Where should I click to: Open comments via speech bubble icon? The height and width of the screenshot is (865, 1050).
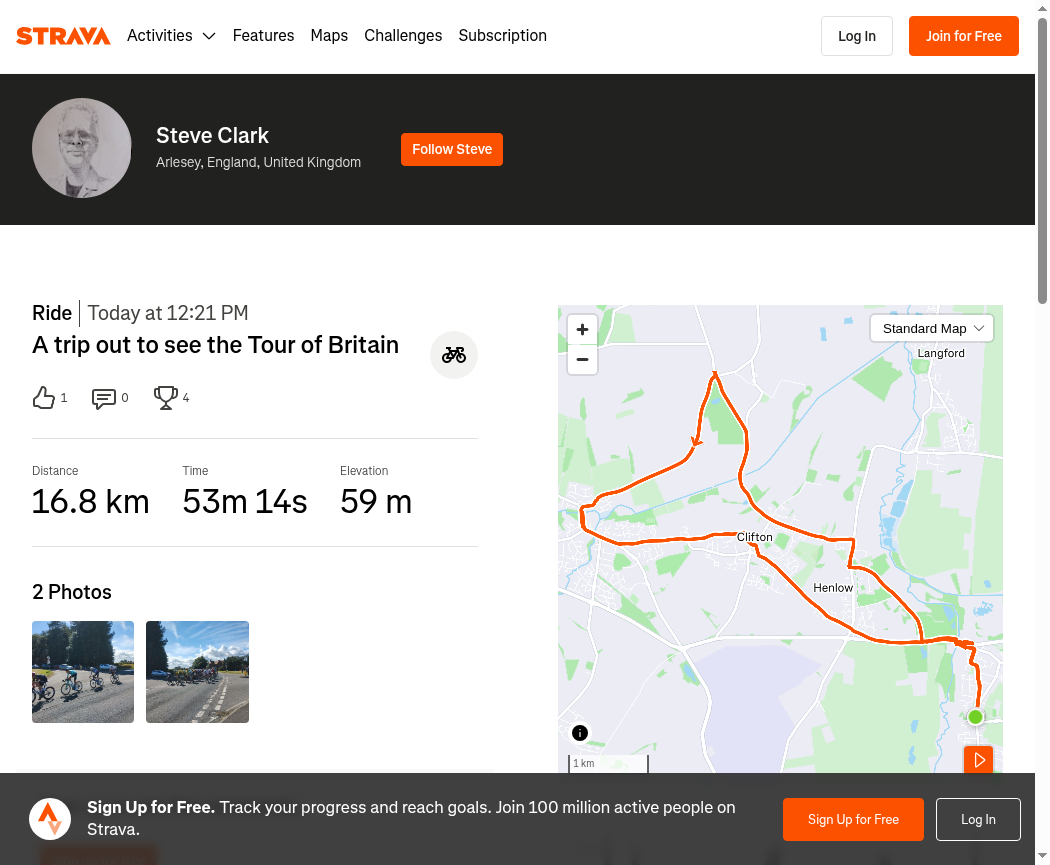click(x=103, y=398)
